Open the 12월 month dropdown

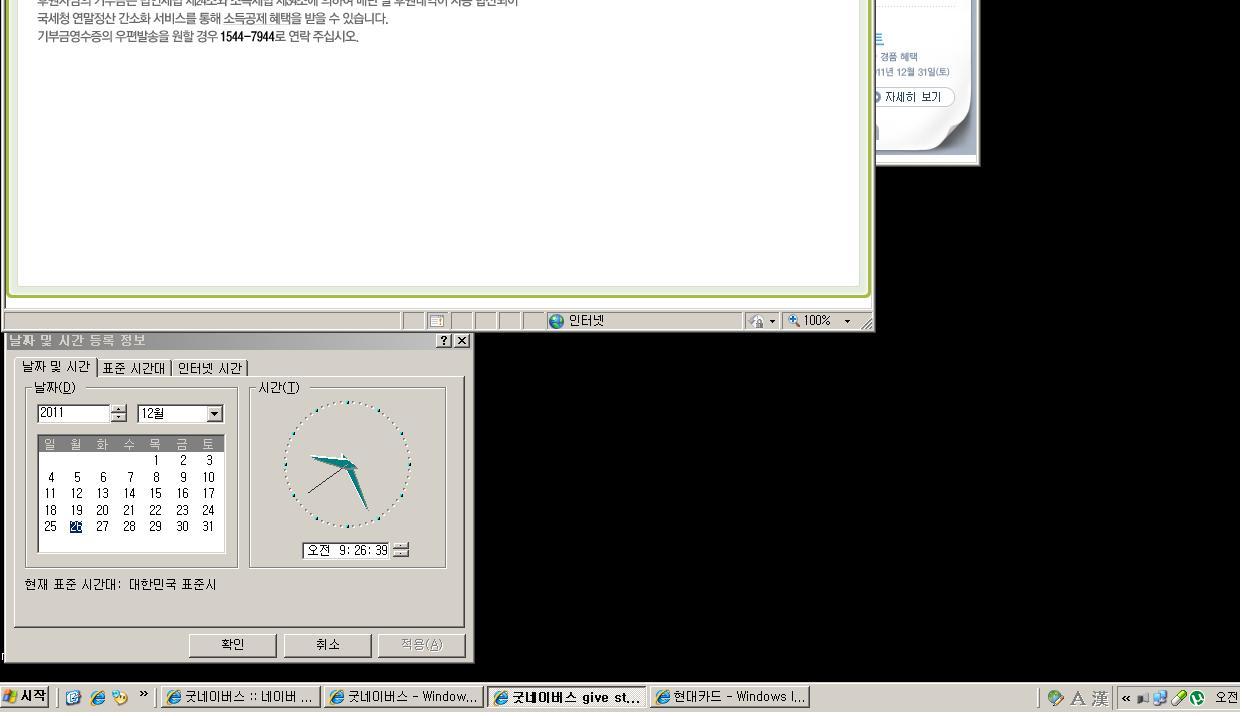click(x=215, y=414)
